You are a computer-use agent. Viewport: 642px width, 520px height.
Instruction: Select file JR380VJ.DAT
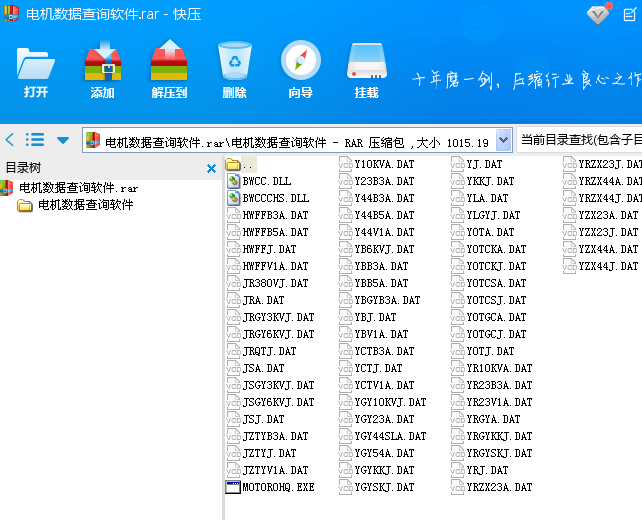tap(267, 283)
